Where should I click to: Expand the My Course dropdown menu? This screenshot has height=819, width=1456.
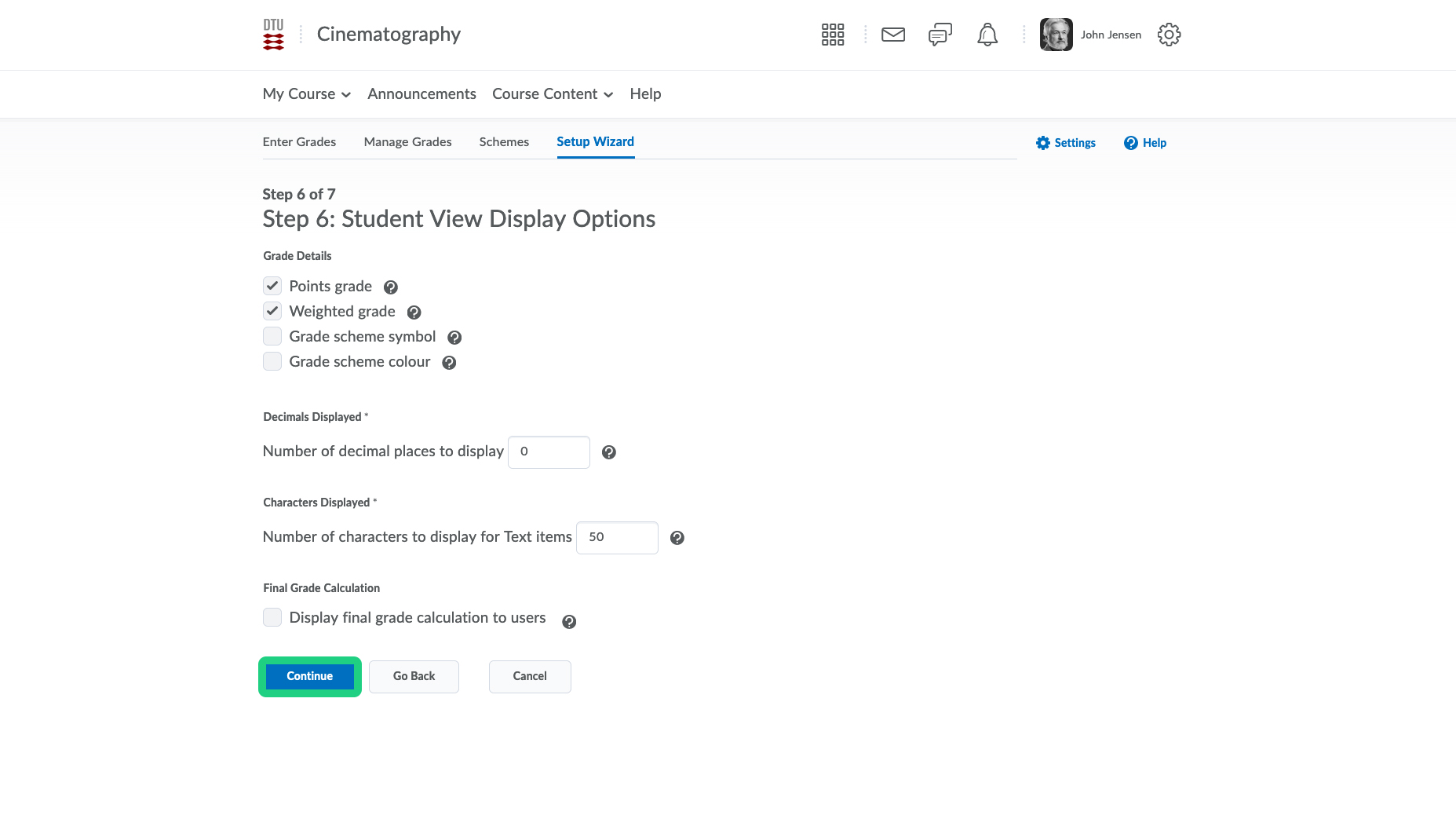point(306,94)
